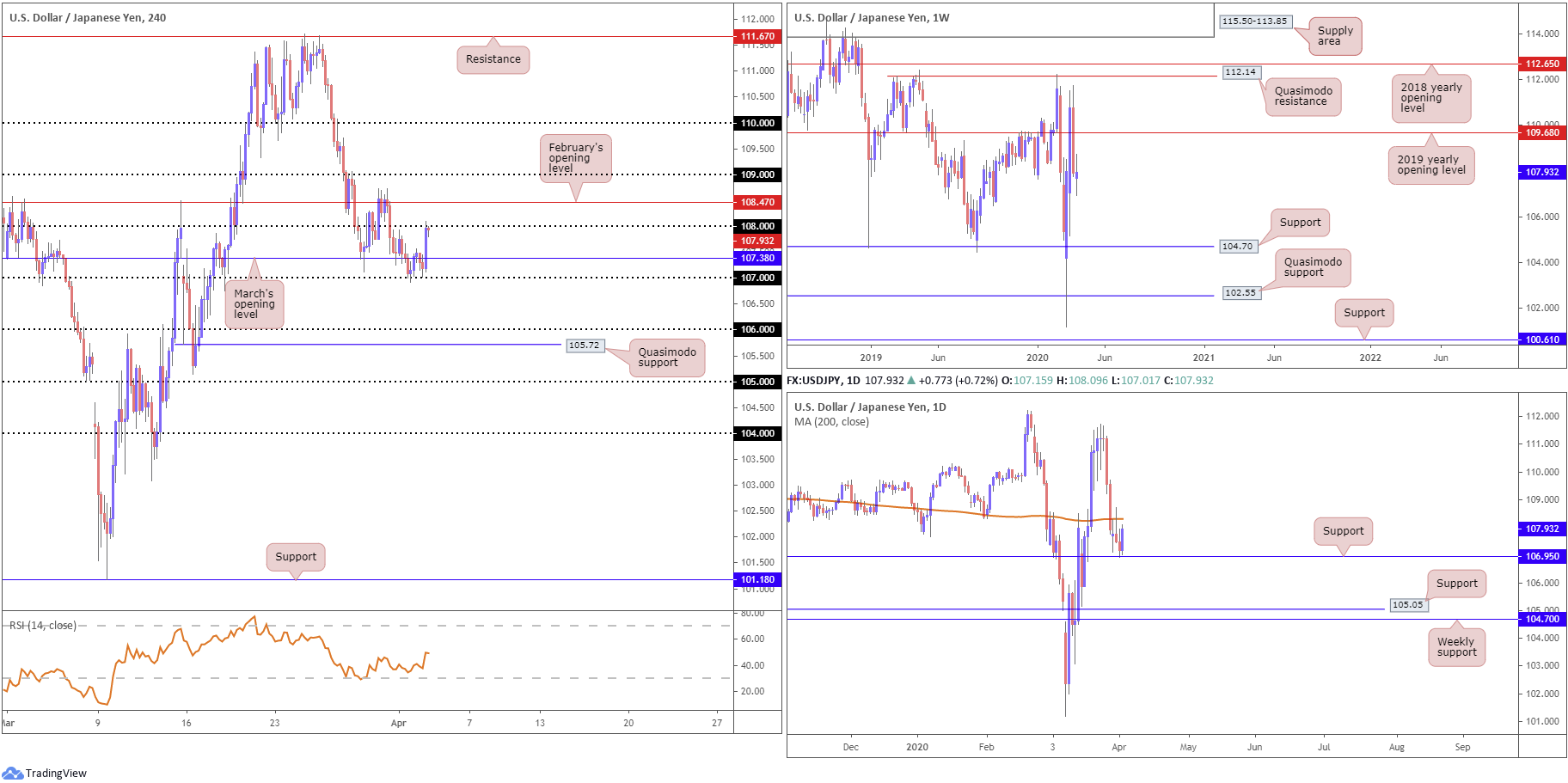
Task: Click the Resistance callout on the 240 chart
Action: (493, 58)
